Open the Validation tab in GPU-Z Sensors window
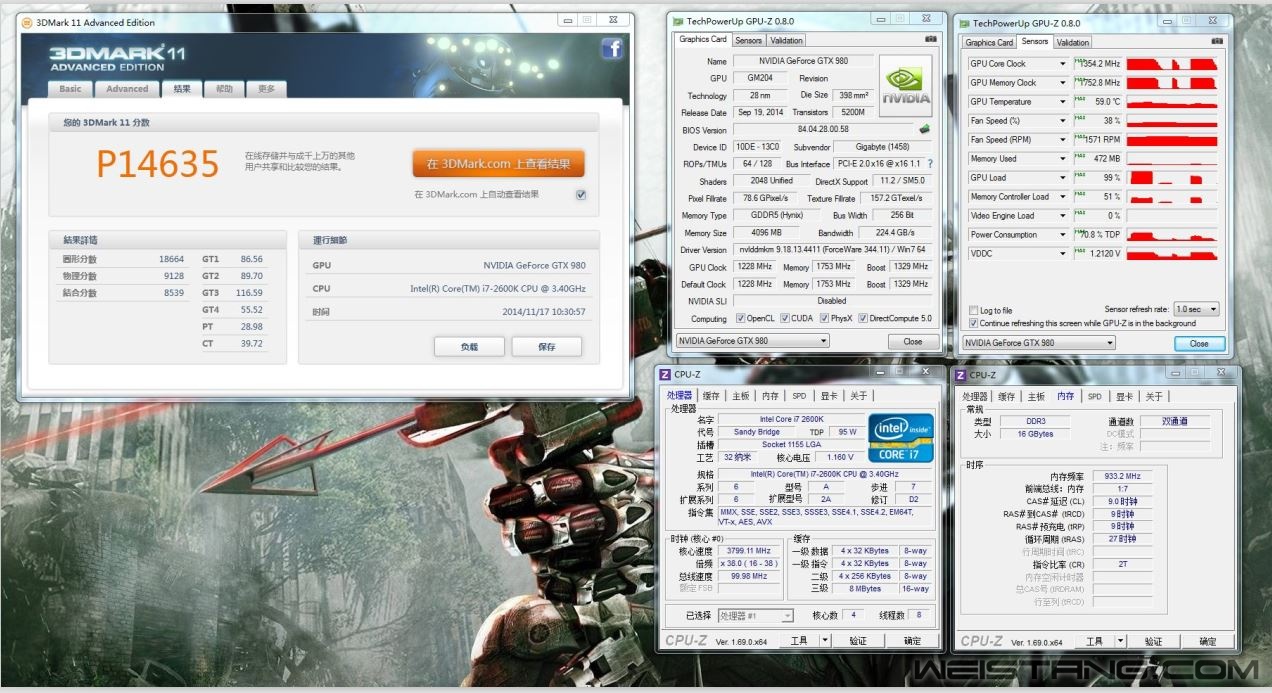 click(1072, 42)
